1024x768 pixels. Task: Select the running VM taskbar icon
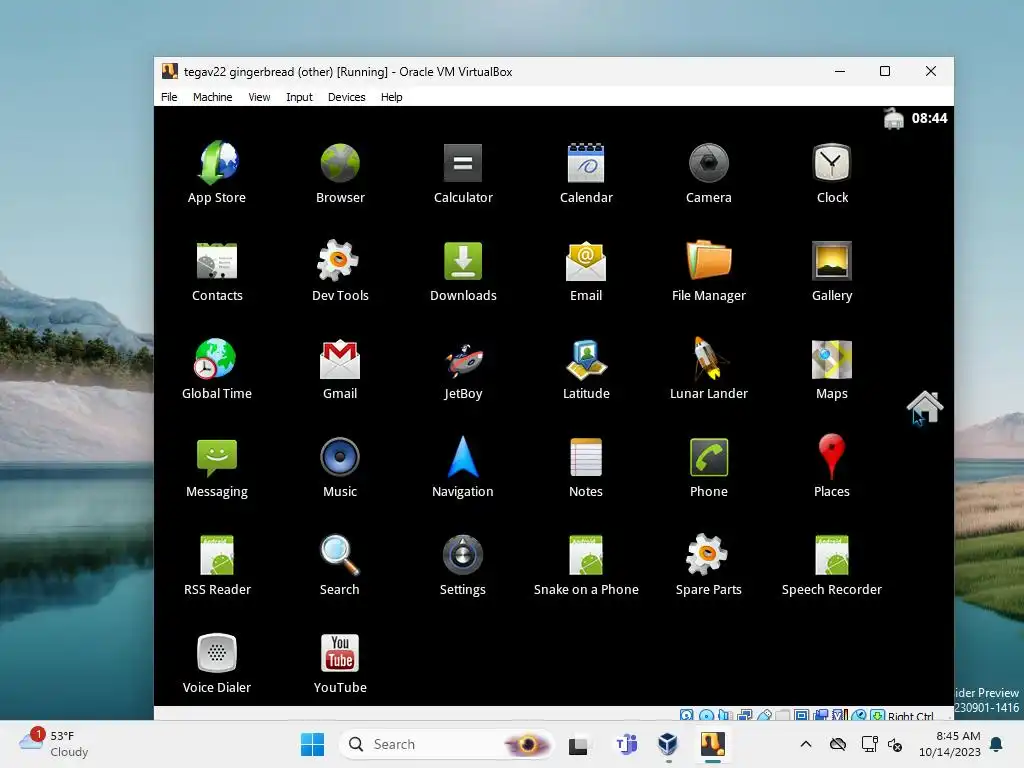712,744
